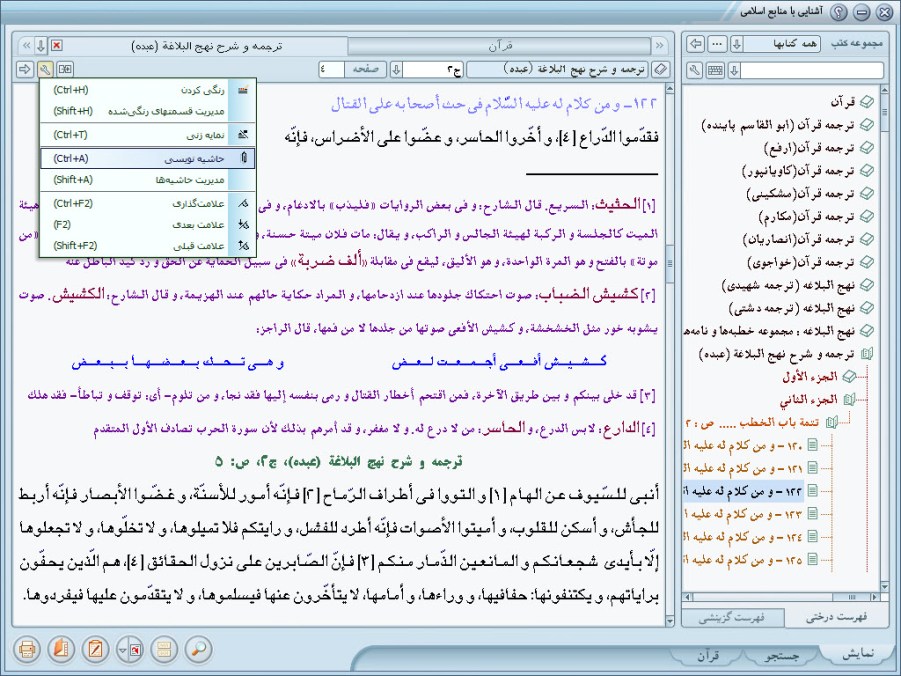The height and width of the screenshot is (676, 901).
Task: Choose علامت قبلی (Shift+F2) in the menu
Action: coord(148,246)
